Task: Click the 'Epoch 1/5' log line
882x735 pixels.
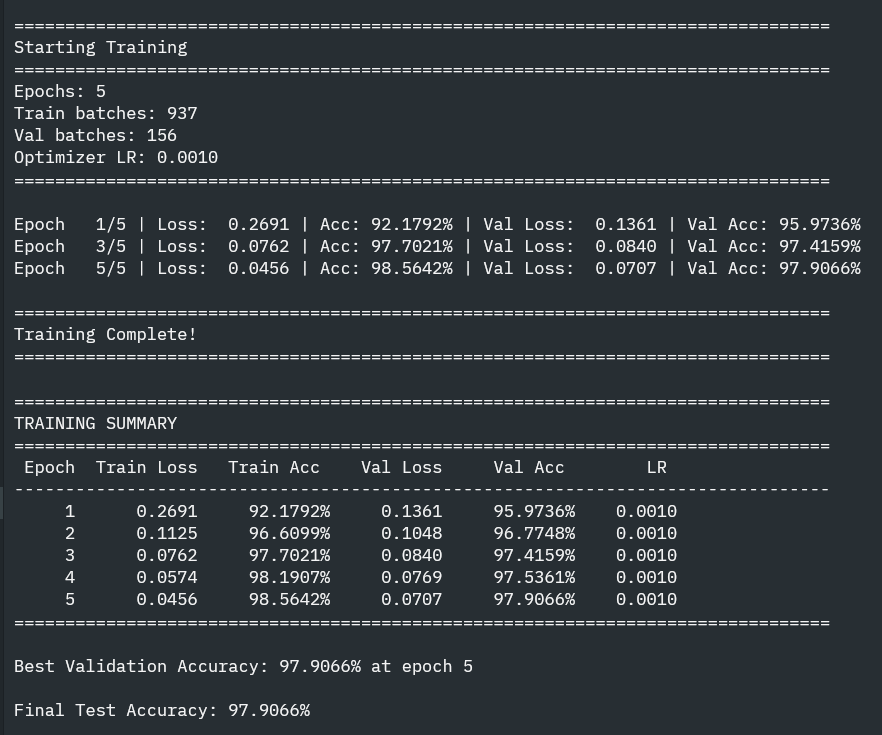Action: [x=437, y=224]
